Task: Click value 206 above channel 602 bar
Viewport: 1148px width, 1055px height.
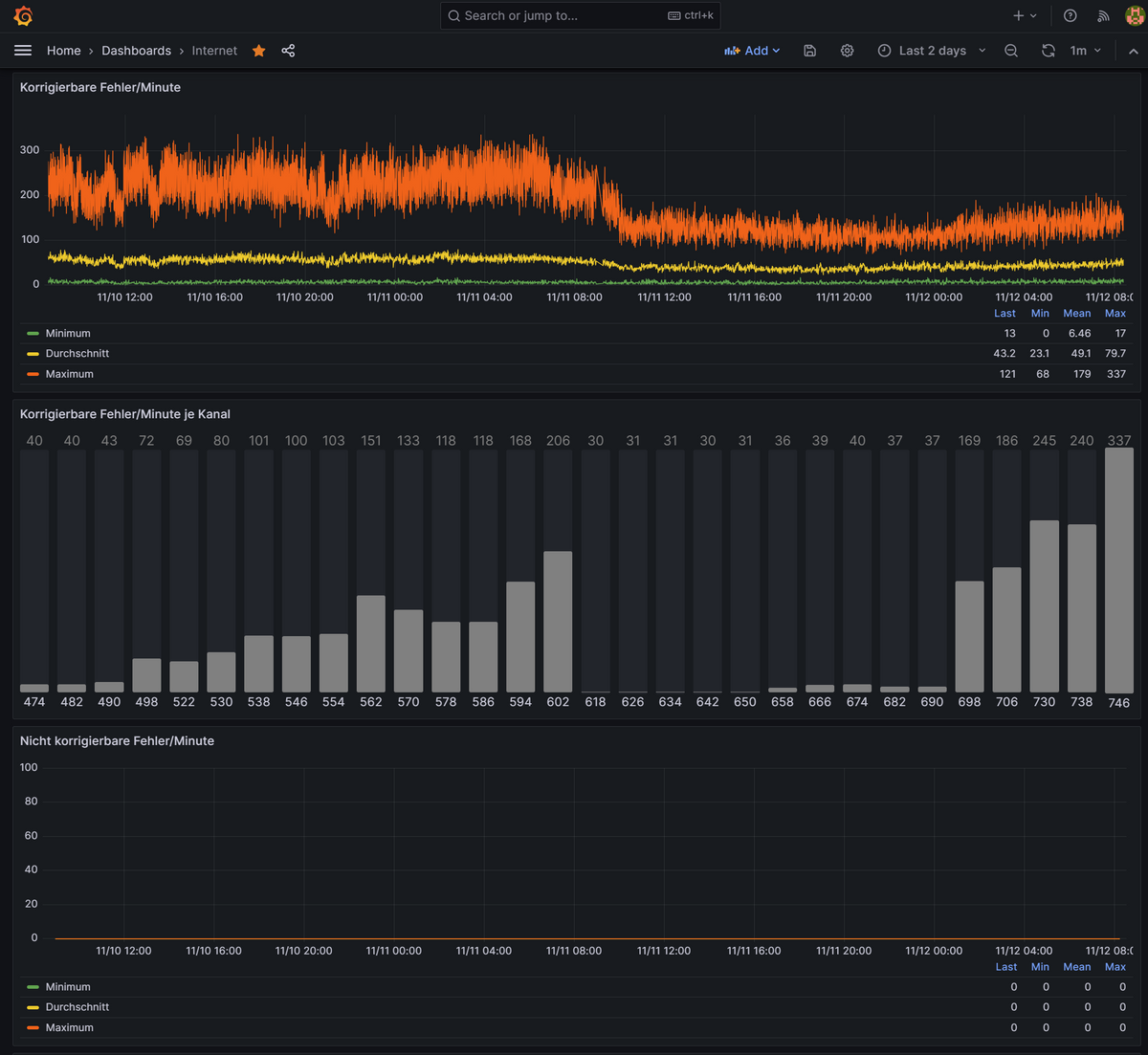Action: coord(558,441)
